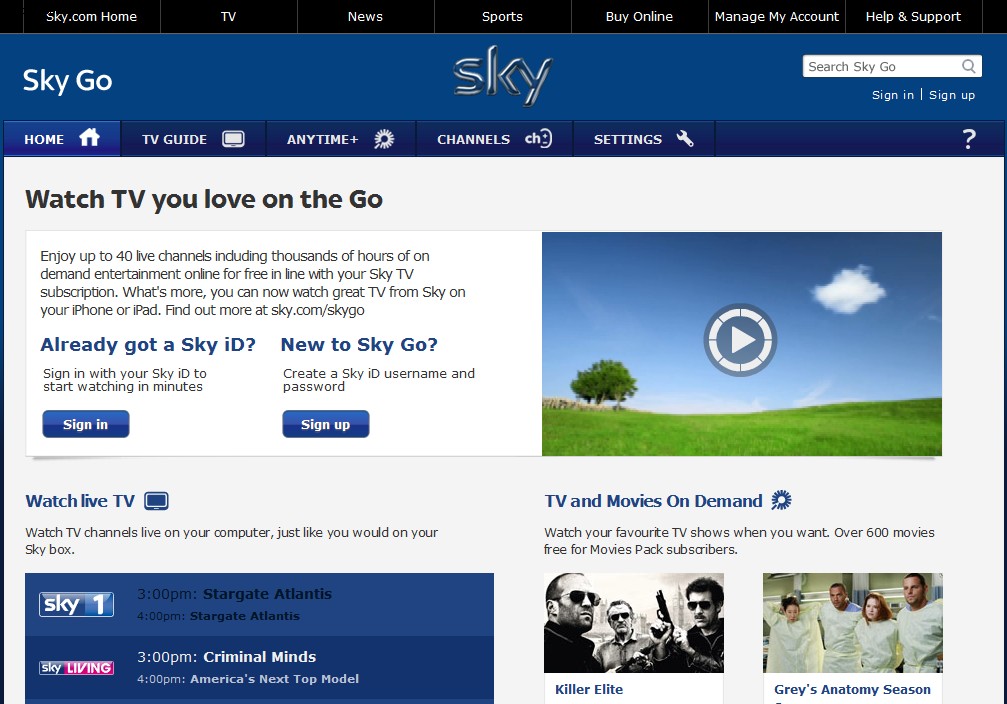The width and height of the screenshot is (1007, 704).
Task: Click the 'New to Sky Go?' heading
Action: pyautogui.click(x=360, y=345)
